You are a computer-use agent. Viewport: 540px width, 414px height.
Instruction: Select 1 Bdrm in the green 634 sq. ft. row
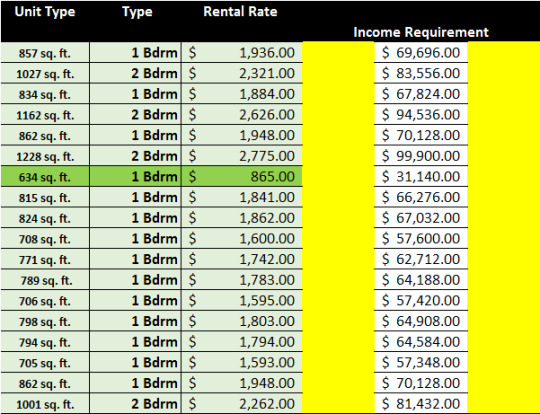pos(135,177)
